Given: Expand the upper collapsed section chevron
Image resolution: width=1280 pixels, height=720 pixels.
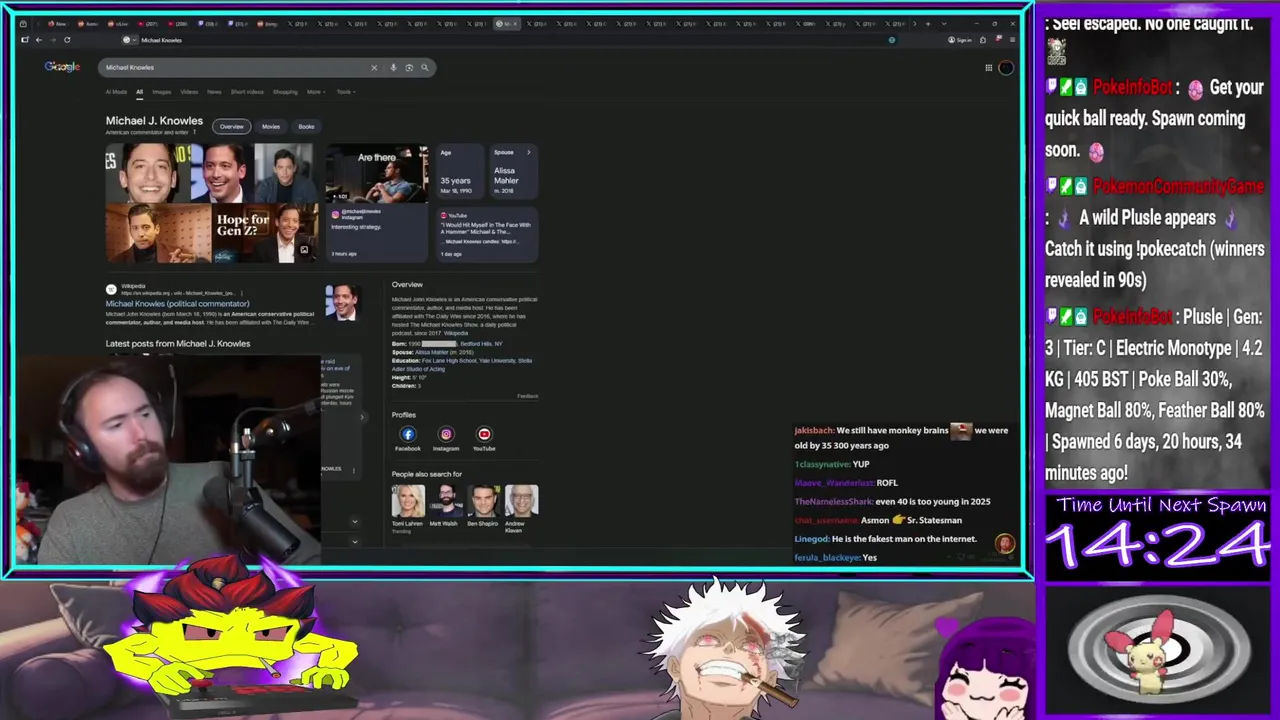Looking at the screenshot, I should click(354, 521).
